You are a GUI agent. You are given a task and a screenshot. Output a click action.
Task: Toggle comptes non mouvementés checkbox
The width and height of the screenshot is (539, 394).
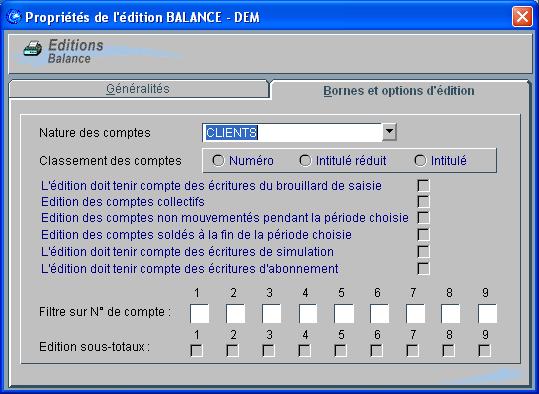pos(423,218)
